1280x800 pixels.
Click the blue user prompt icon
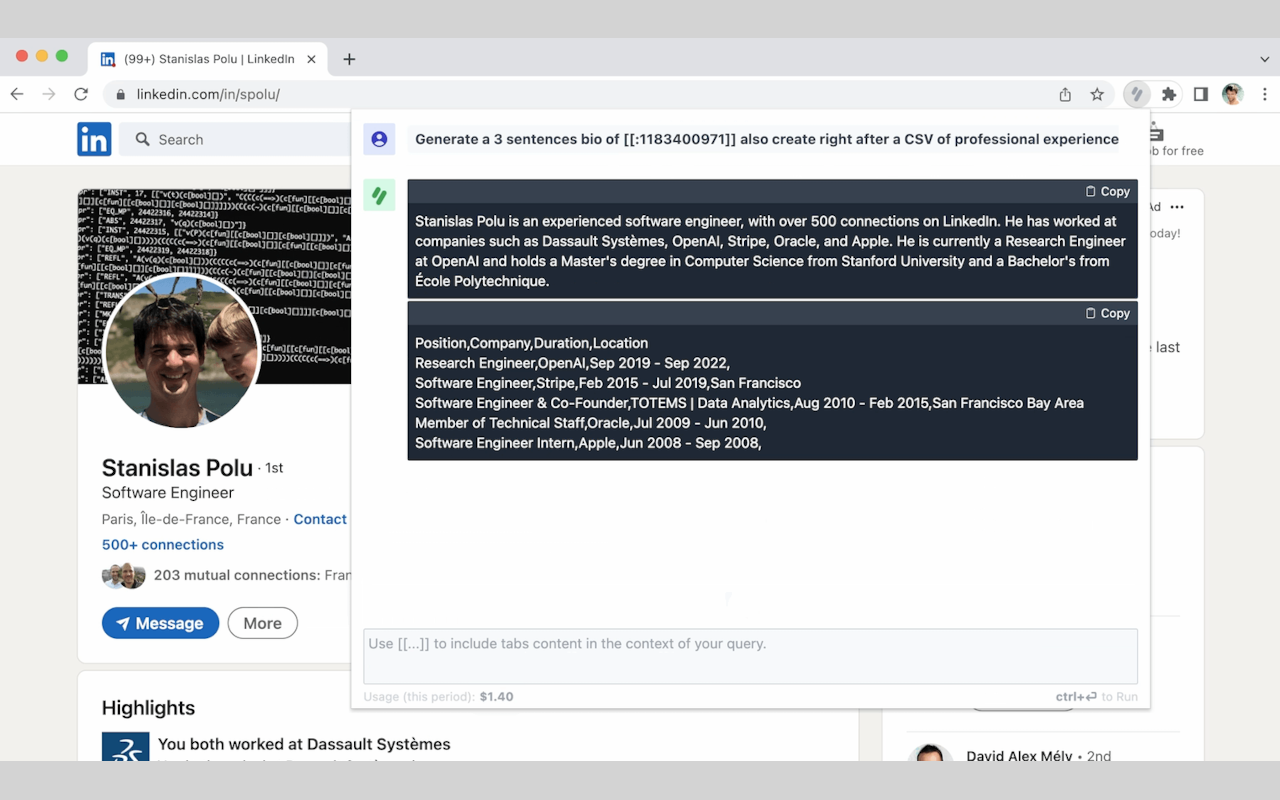pos(379,139)
